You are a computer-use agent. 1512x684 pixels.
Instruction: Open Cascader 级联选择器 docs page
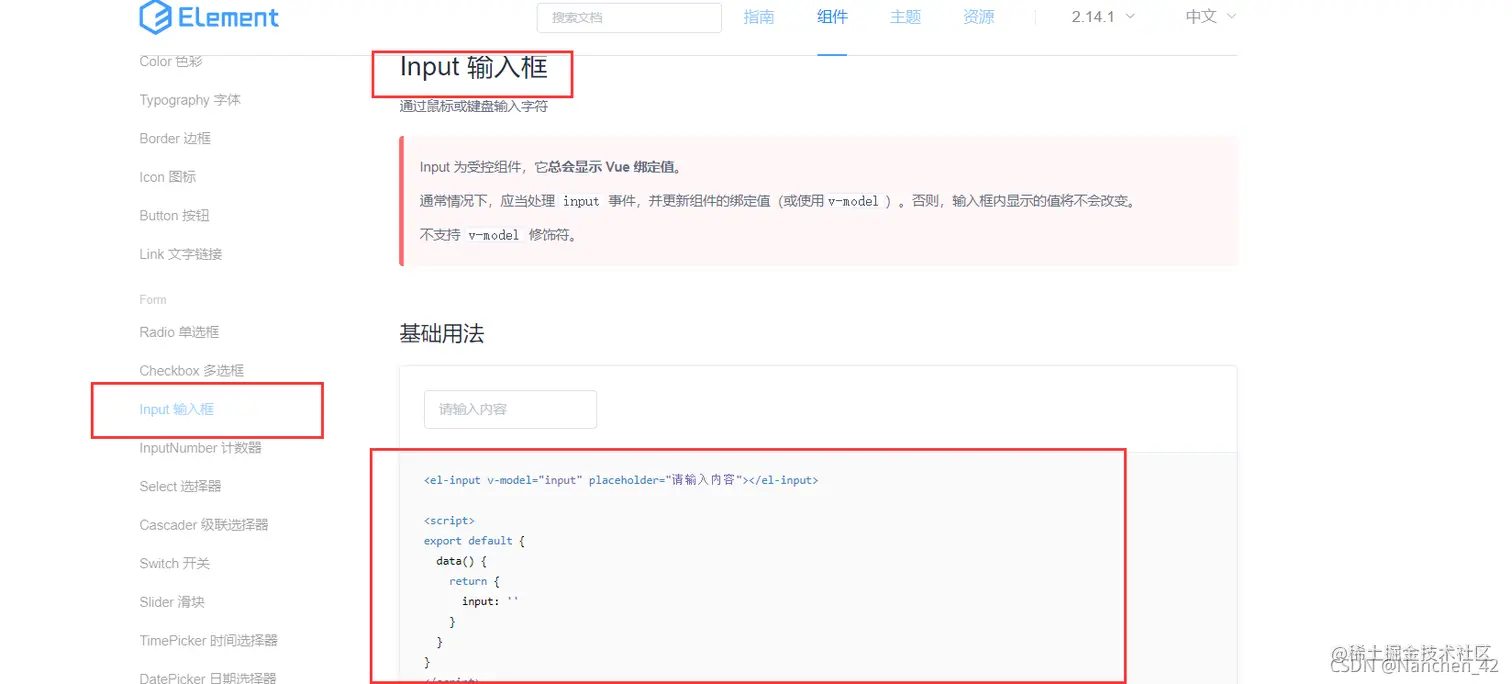tap(204, 525)
